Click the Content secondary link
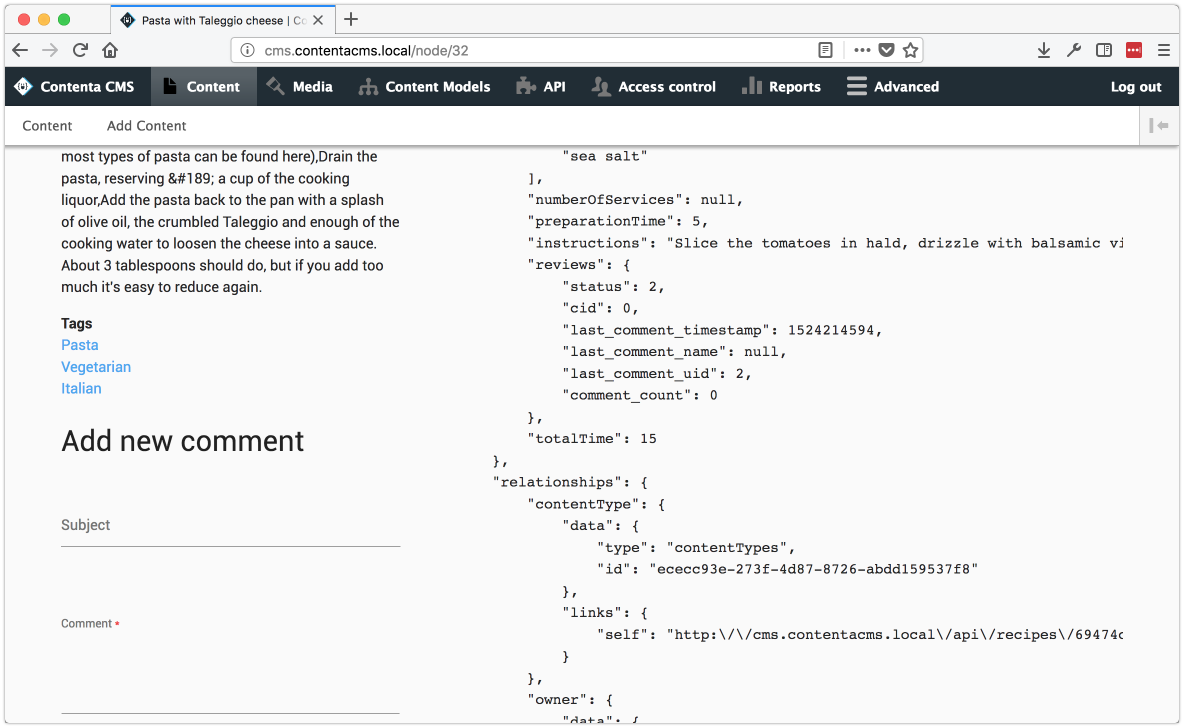The image size is (1184, 728). point(47,126)
